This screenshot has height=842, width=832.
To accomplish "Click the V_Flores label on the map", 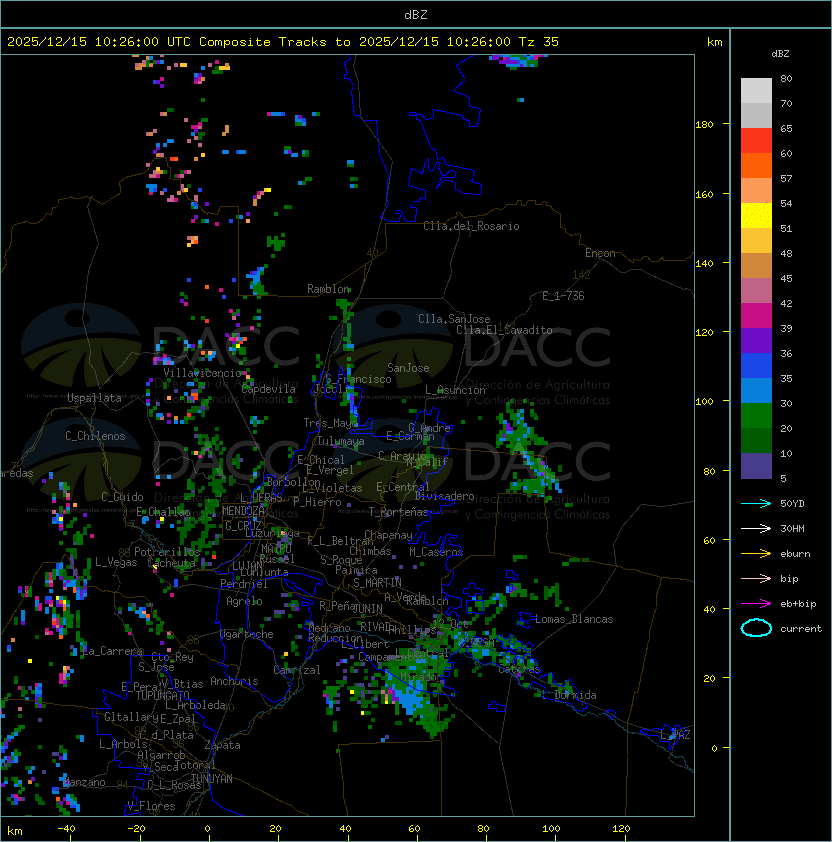I will click(x=151, y=806).
